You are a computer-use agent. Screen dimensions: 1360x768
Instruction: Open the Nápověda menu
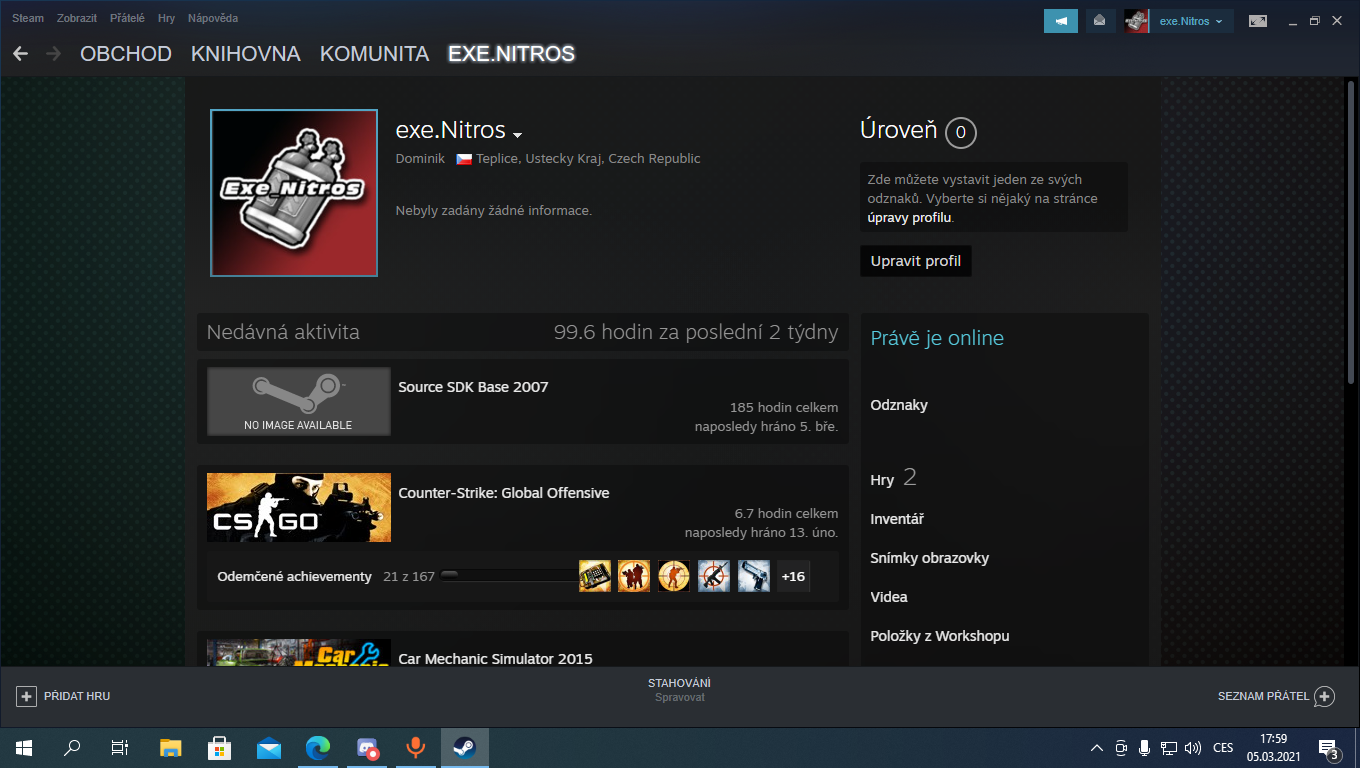coord(213,18)
